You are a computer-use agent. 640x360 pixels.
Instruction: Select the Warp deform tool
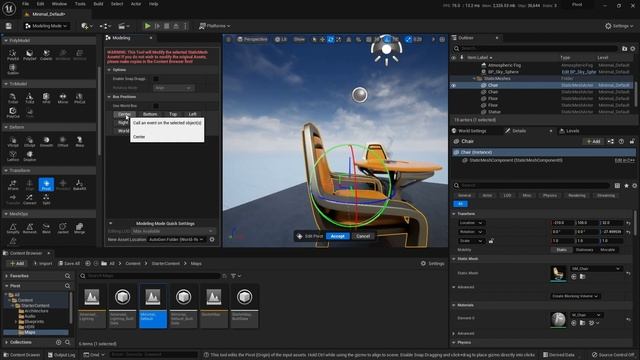click(80, 141)
